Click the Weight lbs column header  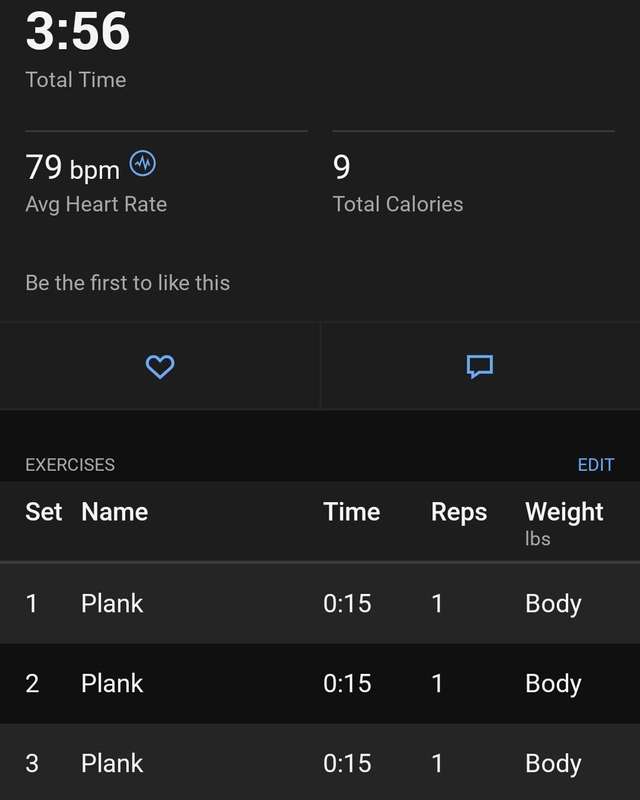(564, 522)
